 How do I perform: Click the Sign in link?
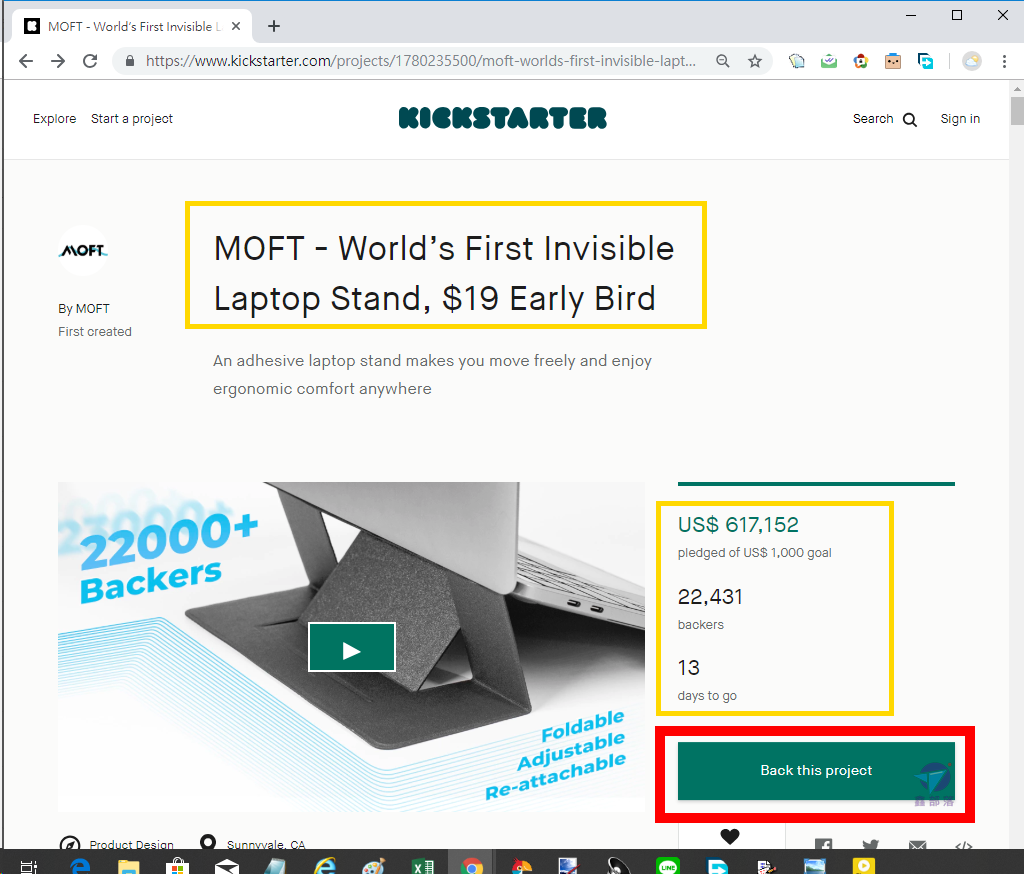pos(960,119)
